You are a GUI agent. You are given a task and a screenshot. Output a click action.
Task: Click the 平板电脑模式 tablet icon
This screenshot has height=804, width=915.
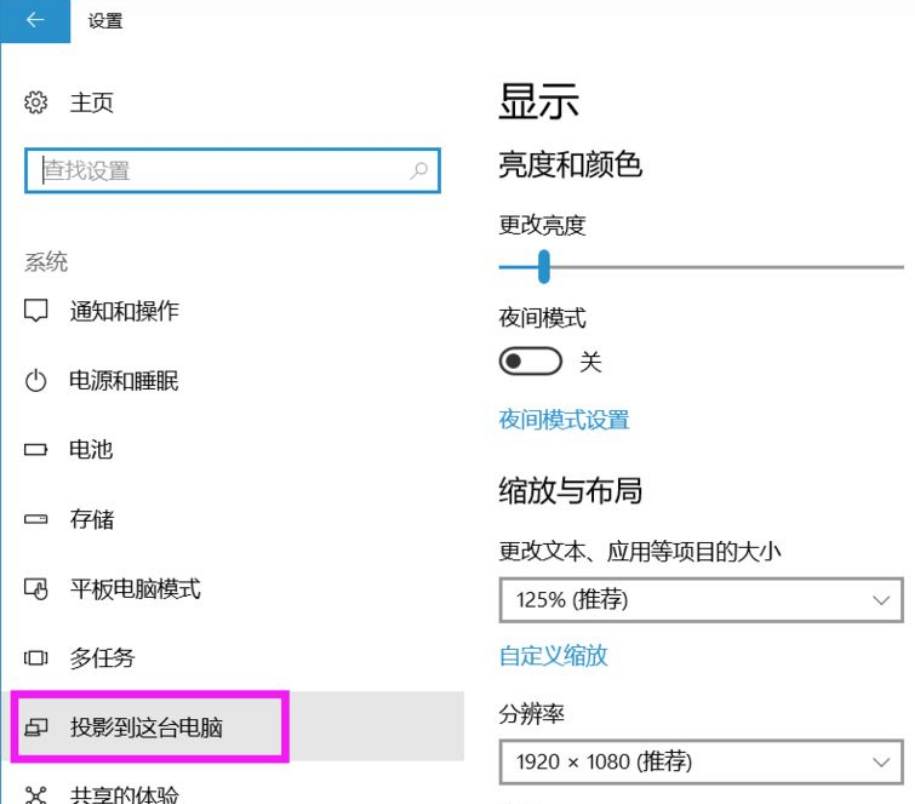coord(38,589)
